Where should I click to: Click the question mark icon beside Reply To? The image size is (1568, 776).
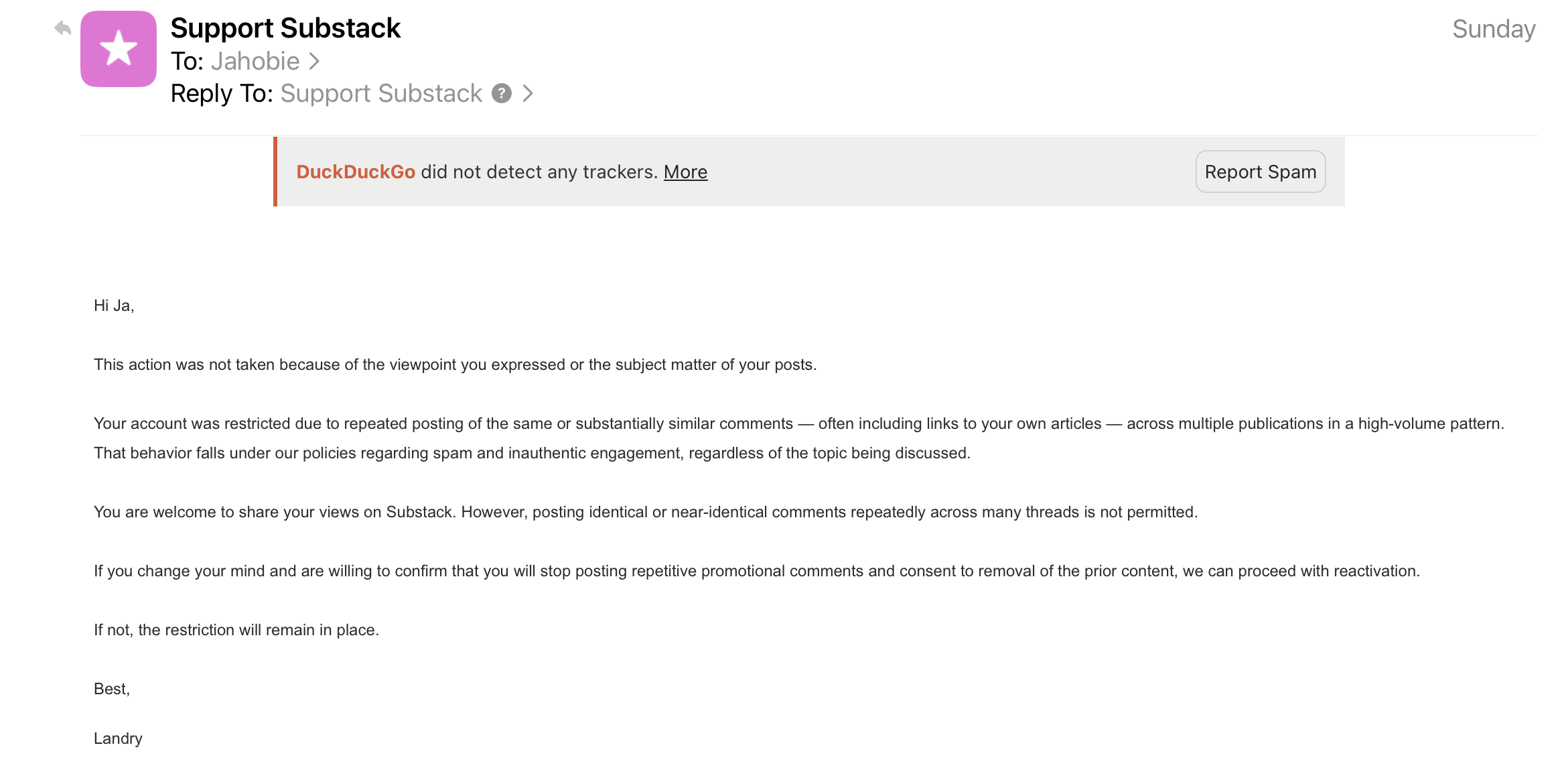502,93
